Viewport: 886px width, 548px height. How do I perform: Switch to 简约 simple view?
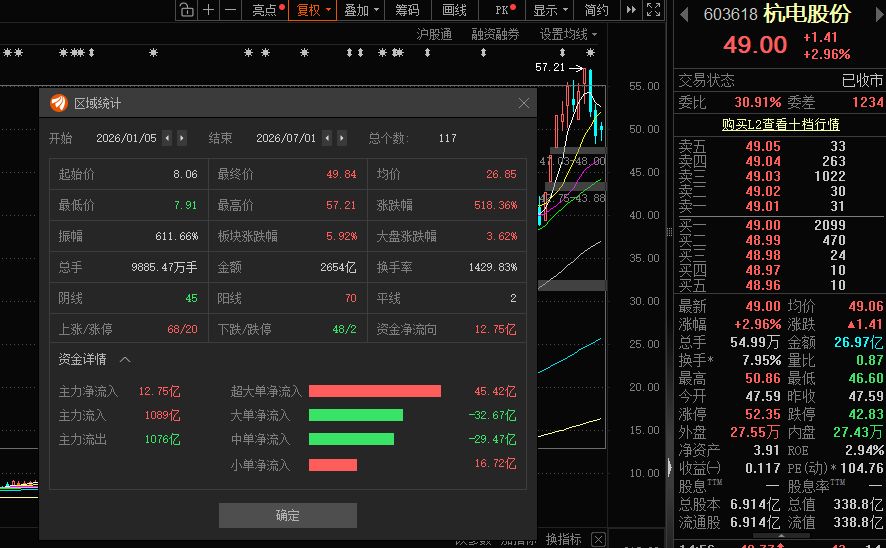point(596,10)
